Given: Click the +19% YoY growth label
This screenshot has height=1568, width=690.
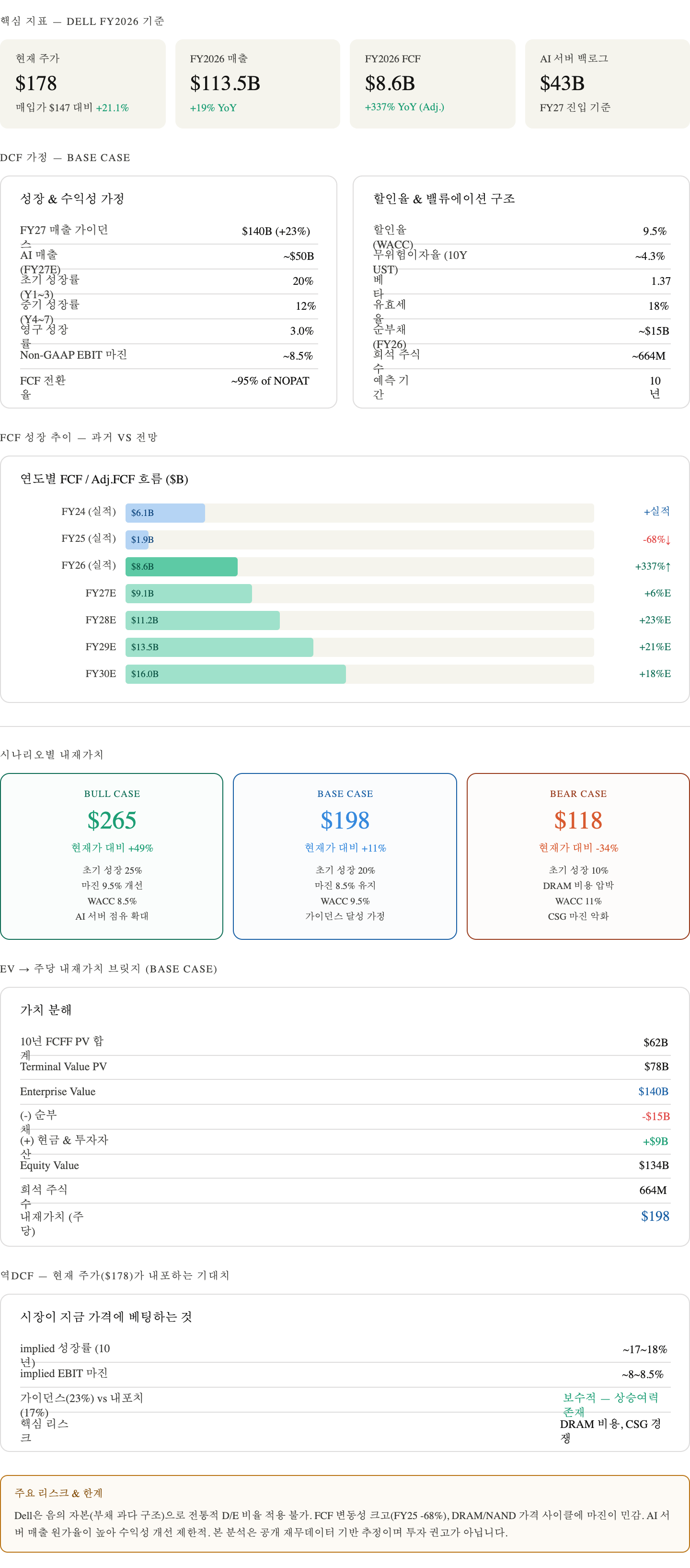Looking at the screenshot, I should click(213, 108).
